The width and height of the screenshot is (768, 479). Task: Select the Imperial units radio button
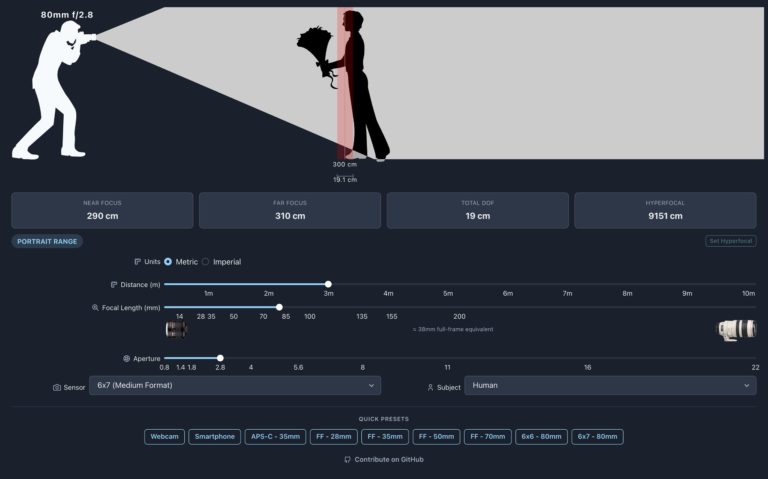coord(206,262)
